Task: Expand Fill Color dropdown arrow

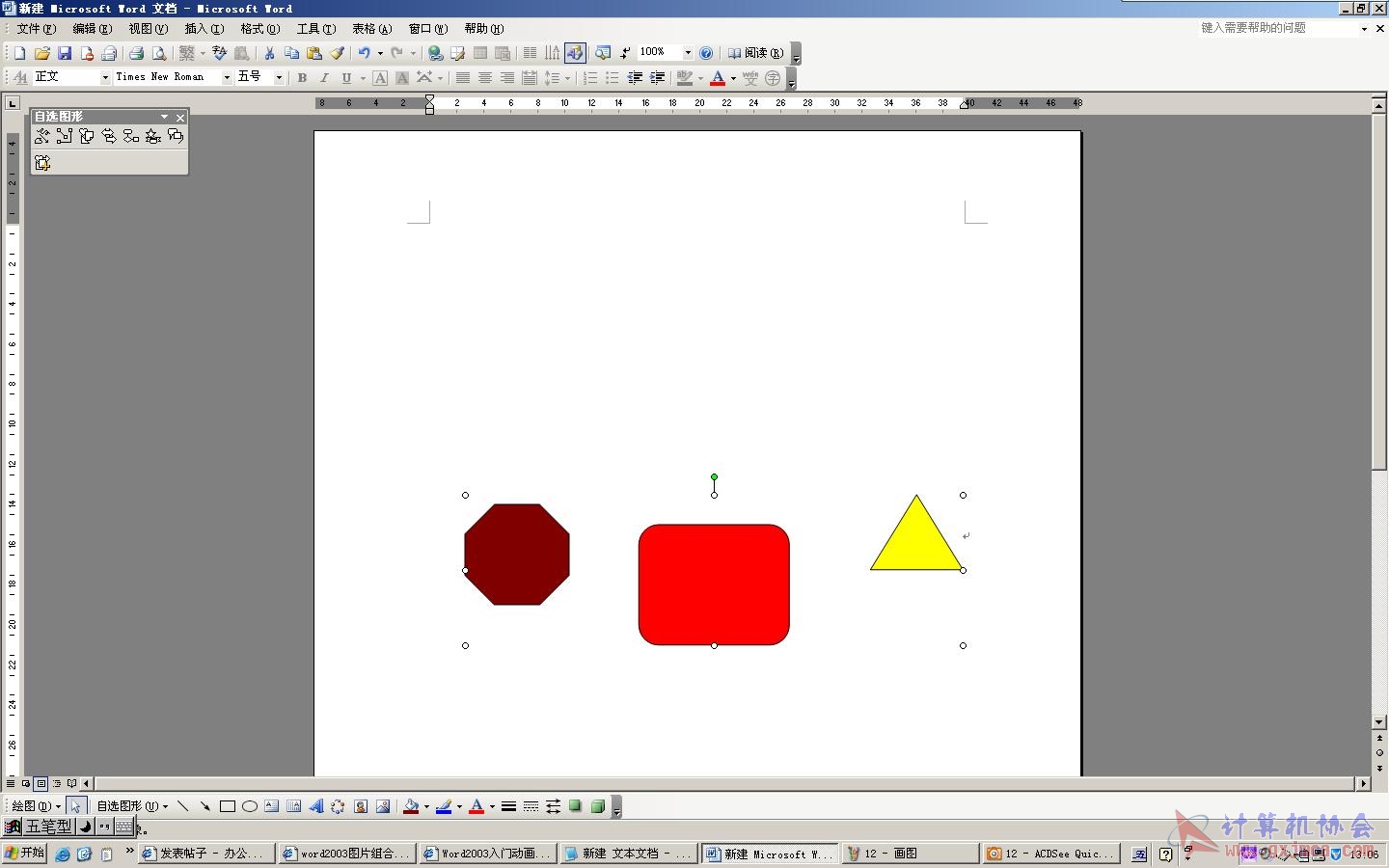Action: click(426, 806)
